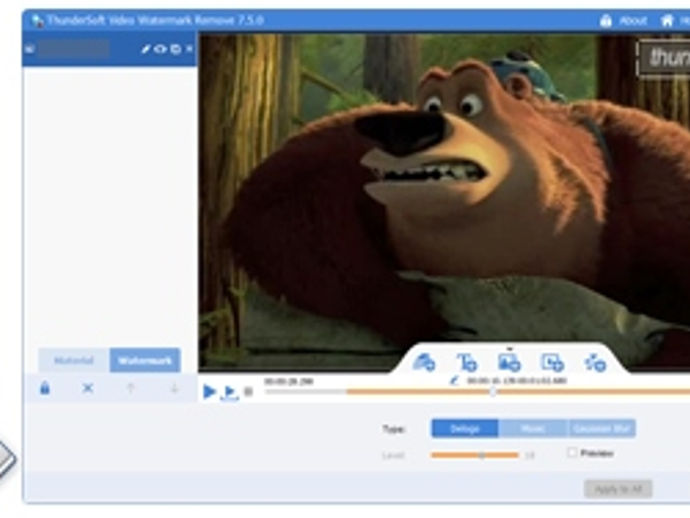690x518 pixels.
Task: Click the lock icon next to About
Action: click(606, 20)
